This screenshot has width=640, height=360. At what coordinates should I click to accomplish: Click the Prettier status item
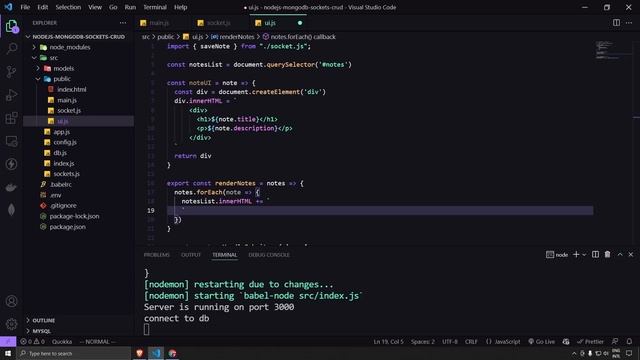590,342
